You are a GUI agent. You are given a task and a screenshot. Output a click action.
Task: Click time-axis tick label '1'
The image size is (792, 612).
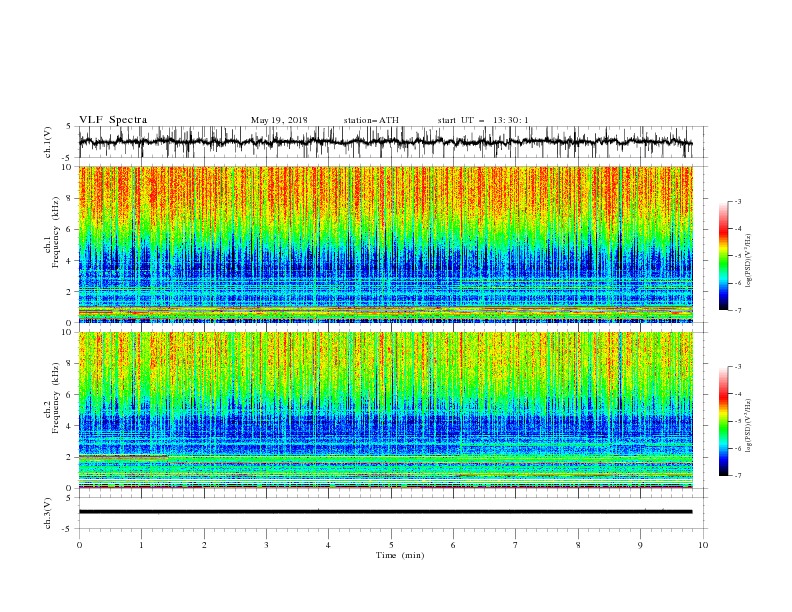click(x=141, y=545)
